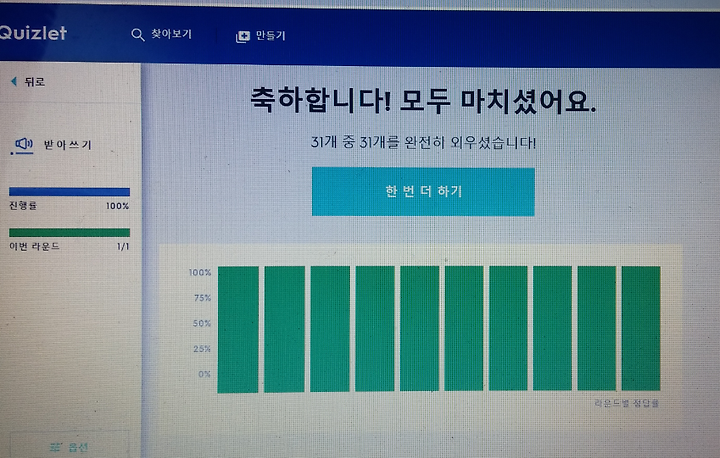
Task: Open 옵션 options button
Action: (69, 446)
